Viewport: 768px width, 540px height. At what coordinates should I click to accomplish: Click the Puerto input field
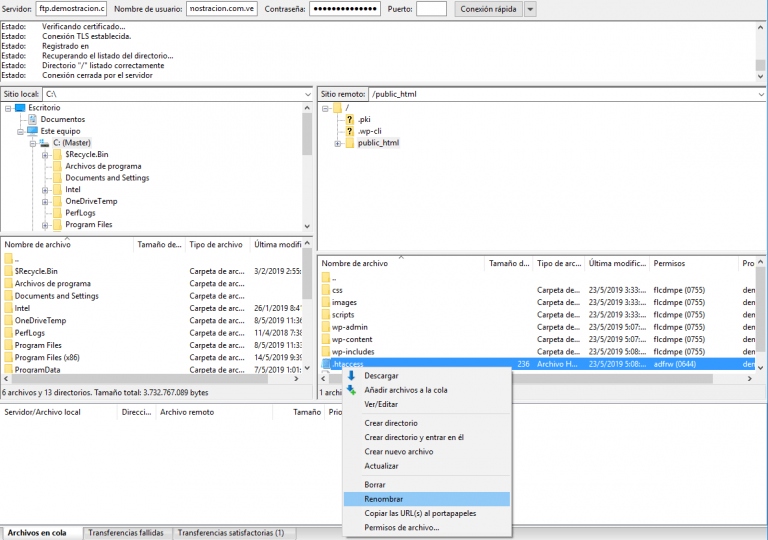pos(431,9)
